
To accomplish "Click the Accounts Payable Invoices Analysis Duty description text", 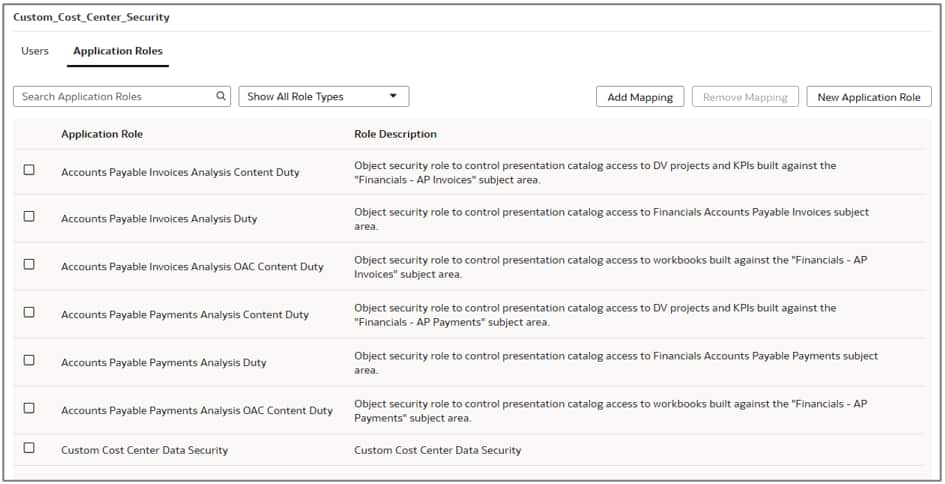I will click(x=611, y=219).
